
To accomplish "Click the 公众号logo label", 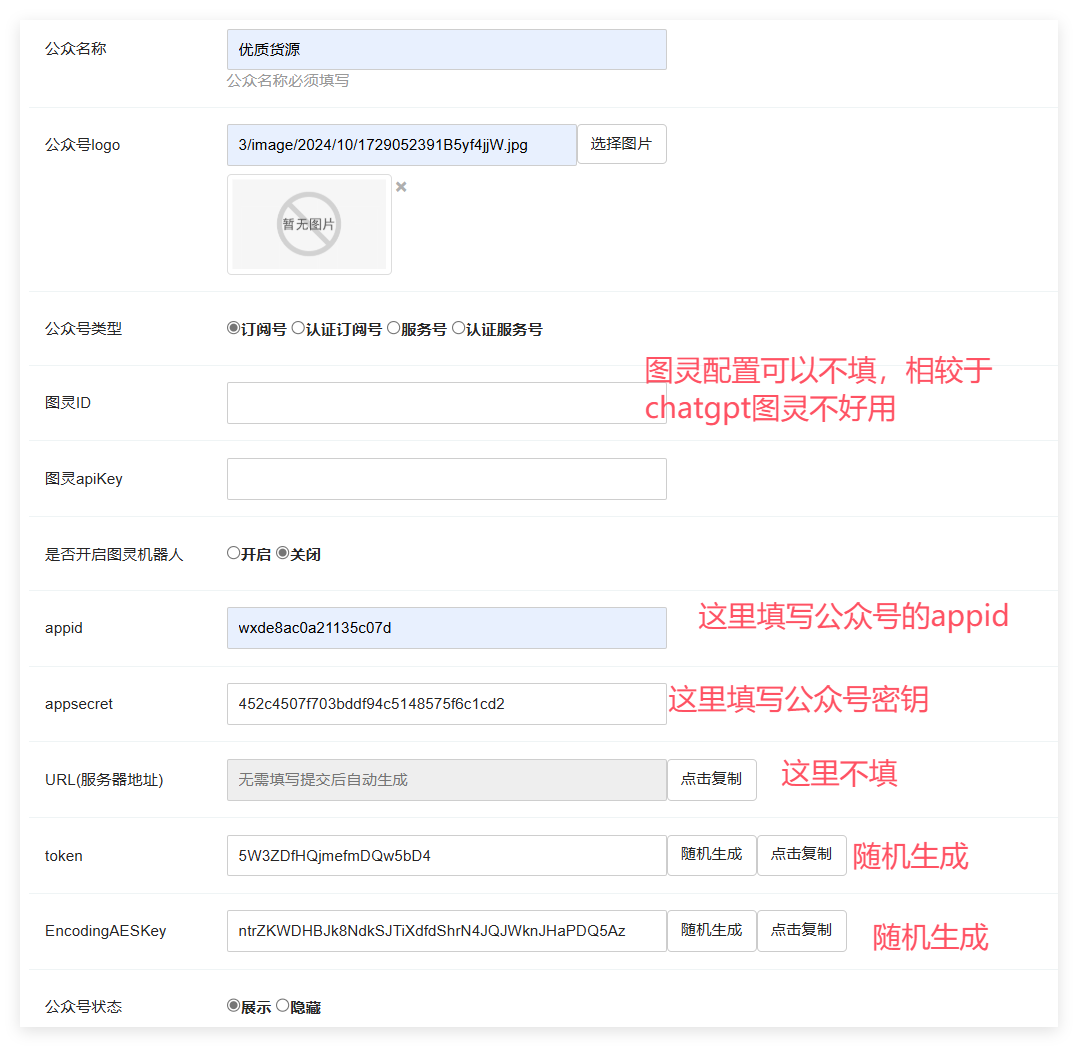I will point(82,145).
